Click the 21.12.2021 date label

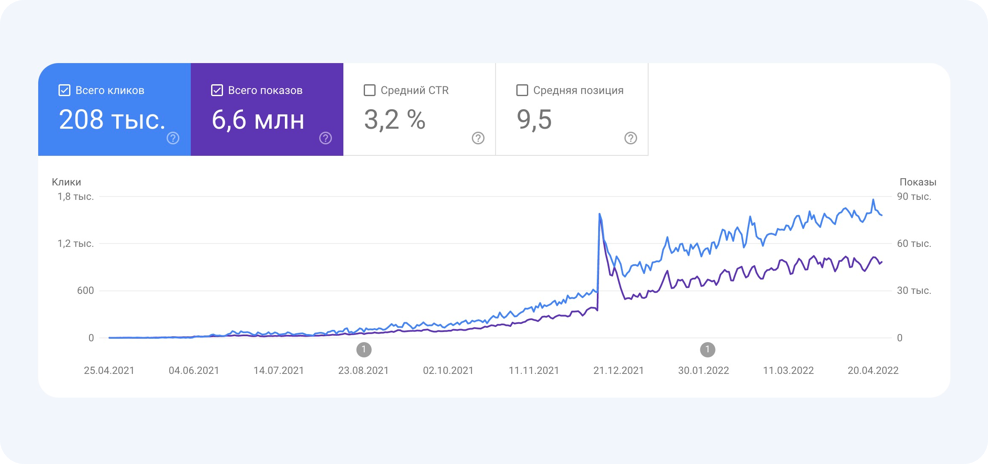click(618, 370)
